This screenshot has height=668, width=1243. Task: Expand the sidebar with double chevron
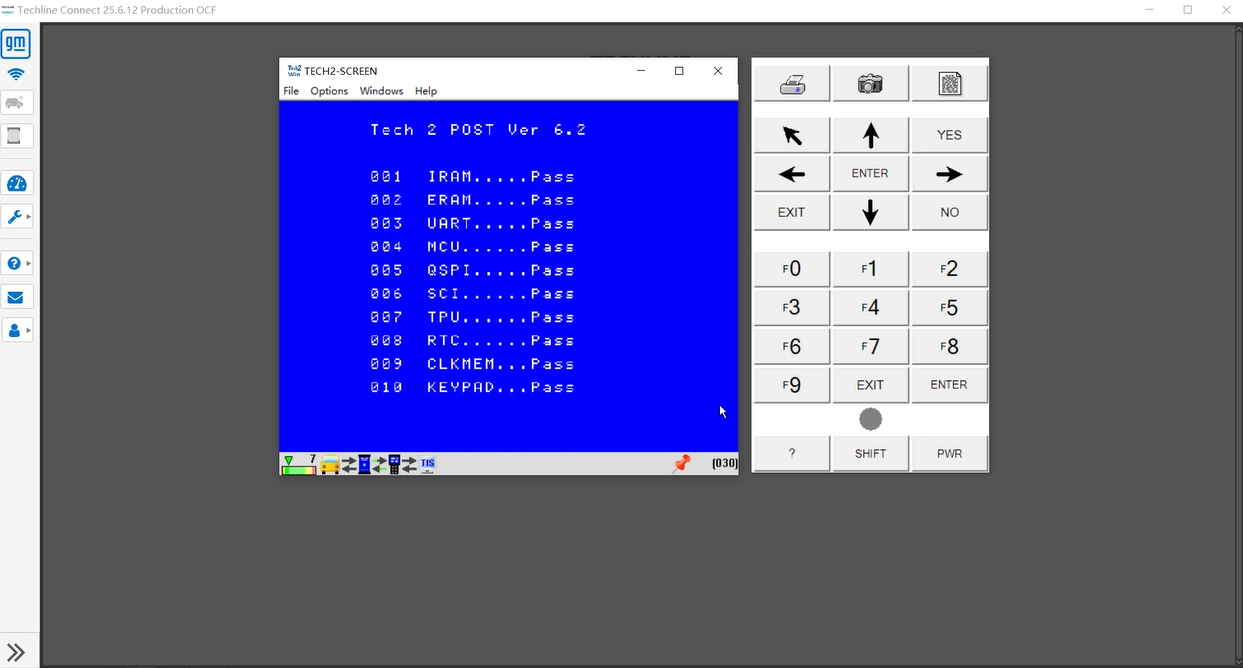coord(16,652)
